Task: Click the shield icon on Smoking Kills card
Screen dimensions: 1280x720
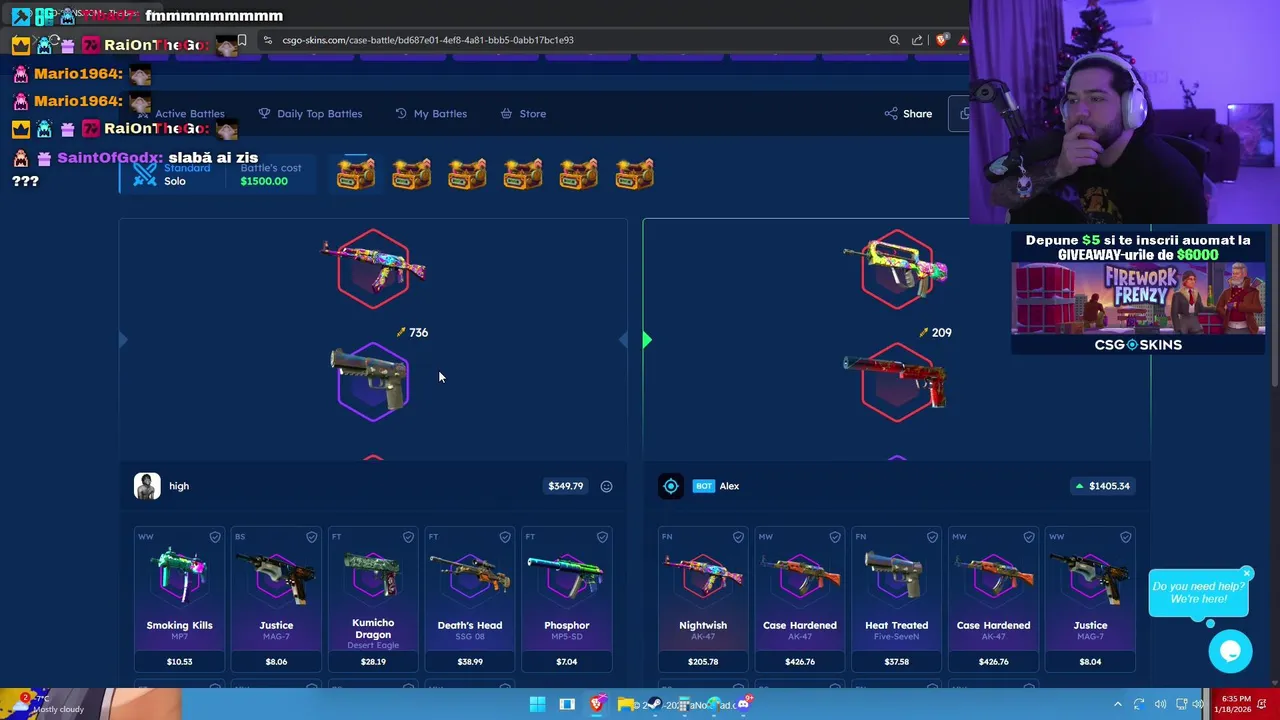Action: pyautogui.click(x=215, y=537)
